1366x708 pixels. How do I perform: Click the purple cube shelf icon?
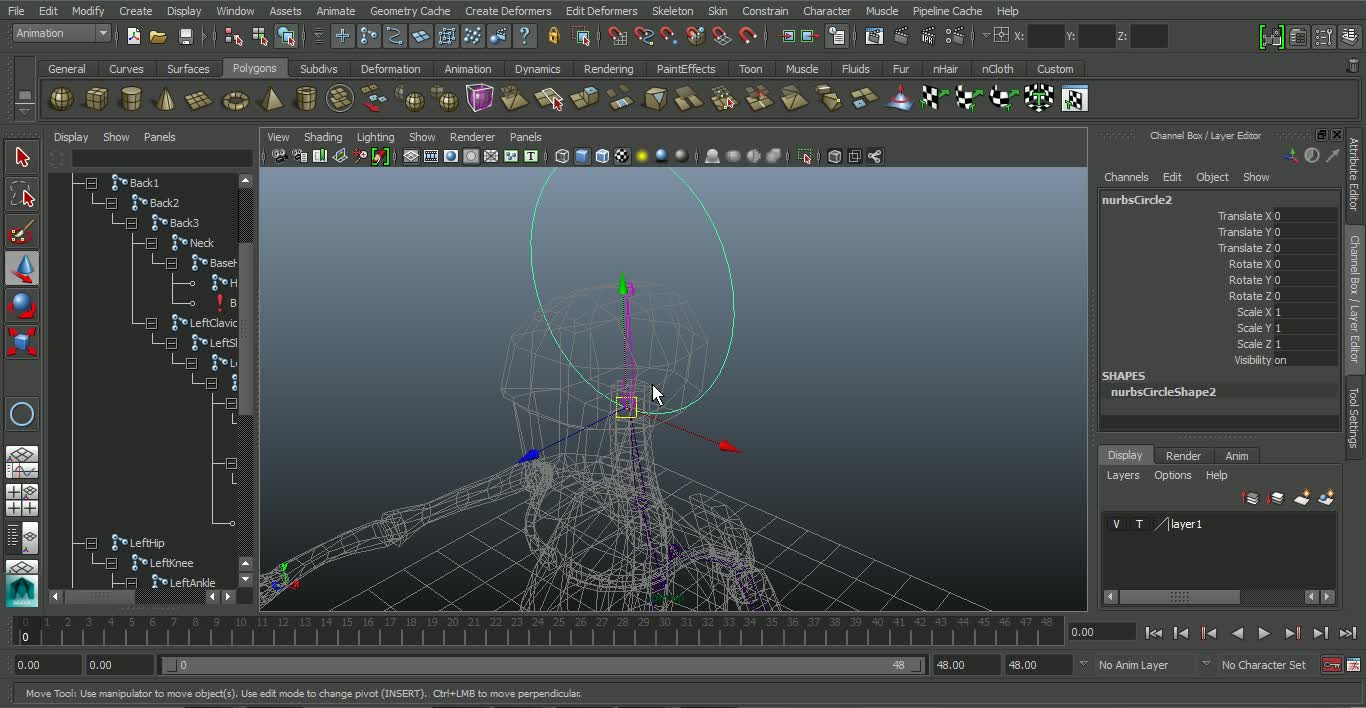pos(480,99)
